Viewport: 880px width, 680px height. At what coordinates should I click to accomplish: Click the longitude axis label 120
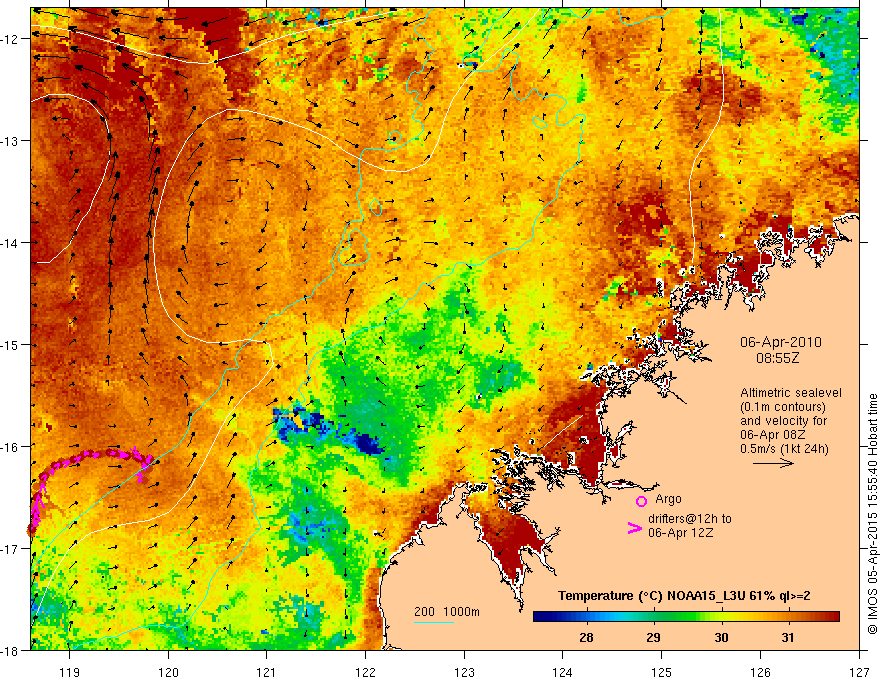coord(168,672)
